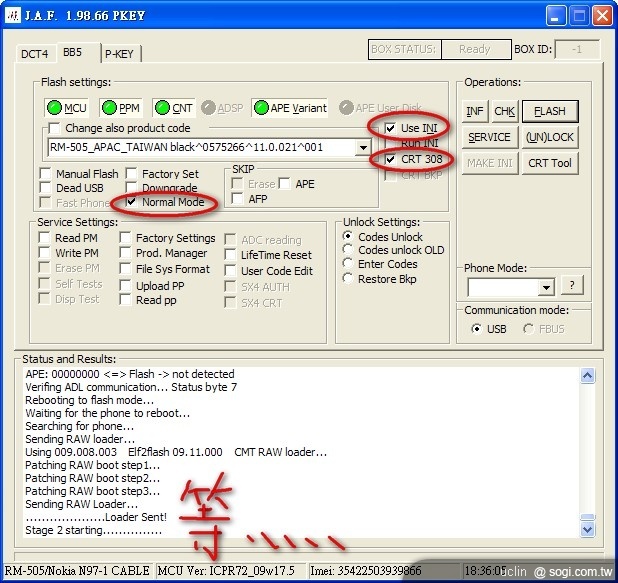Tick Factory Settings in Service Settings
This screenshot has height=583, width=618.
click(125, 238)
